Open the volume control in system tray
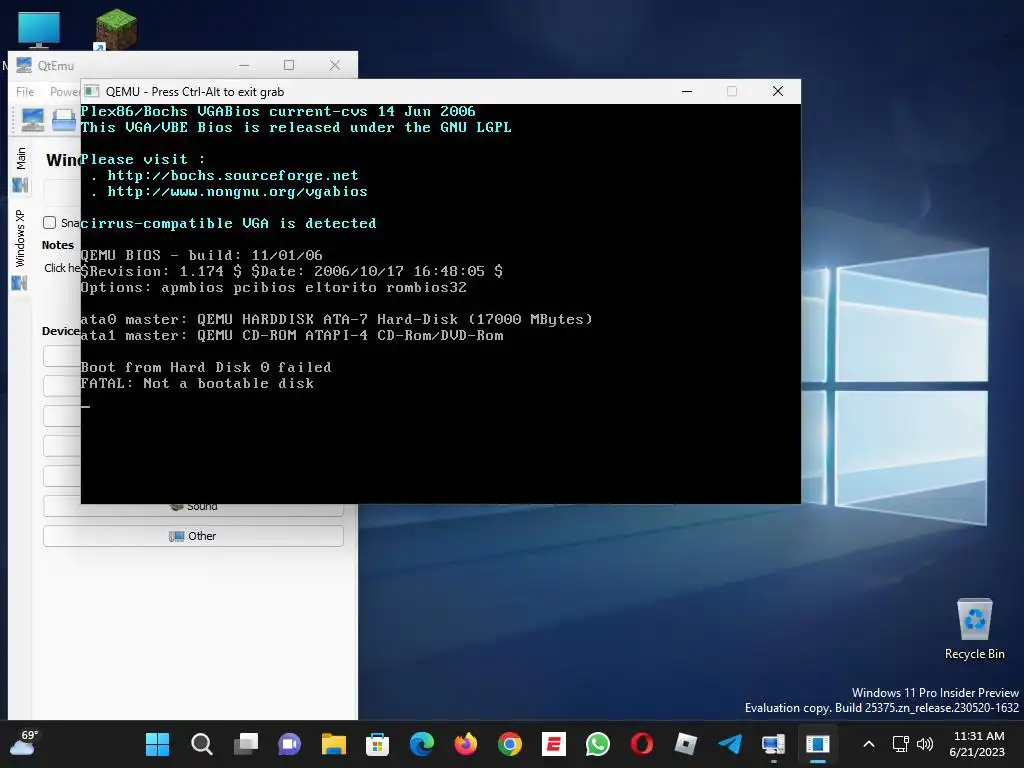Viewport: 1024px width, 768px height. (925, 744)
